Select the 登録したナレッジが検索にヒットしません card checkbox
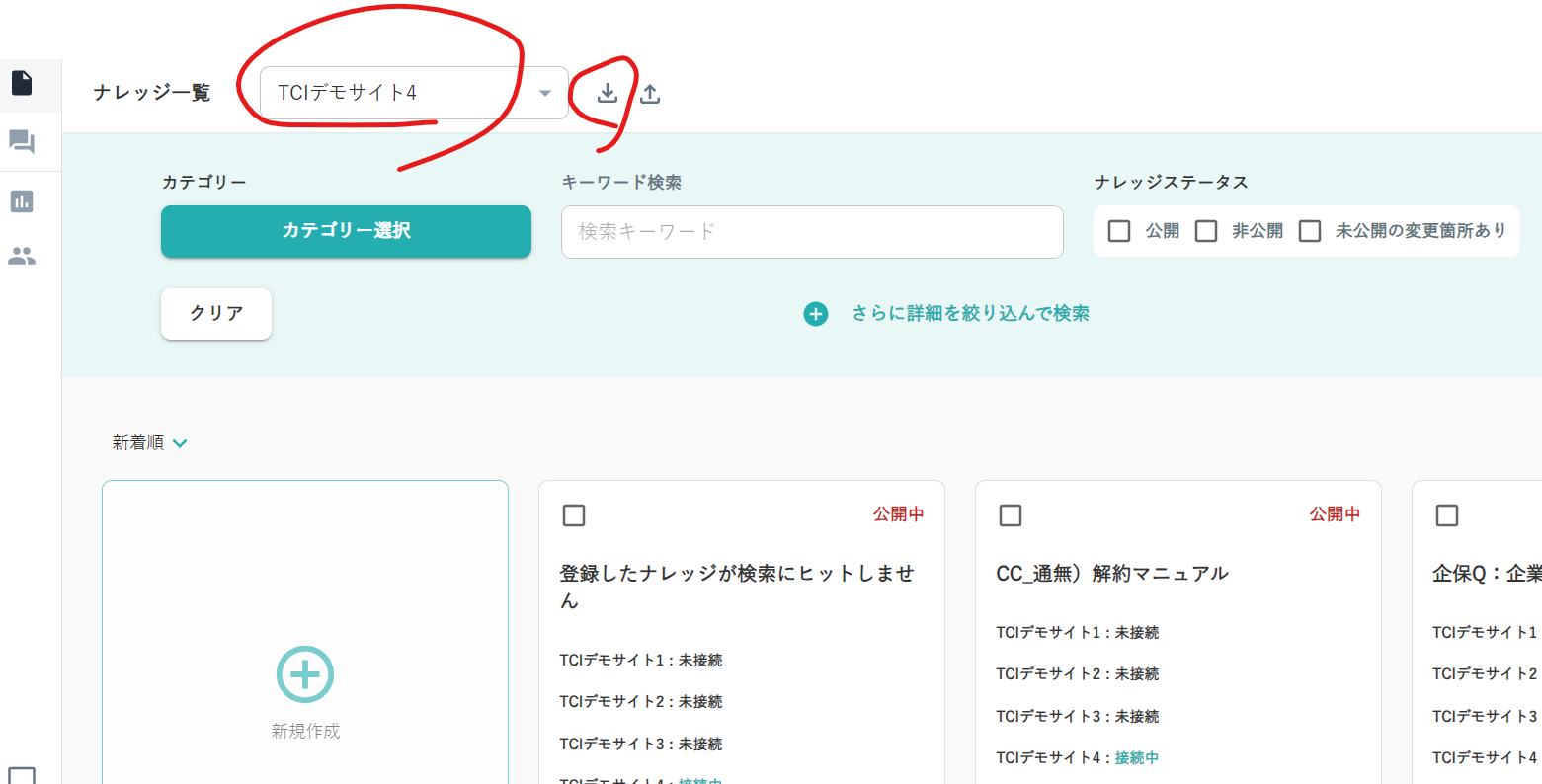This screenshot has height=784, width=1542. pos(574,515)
